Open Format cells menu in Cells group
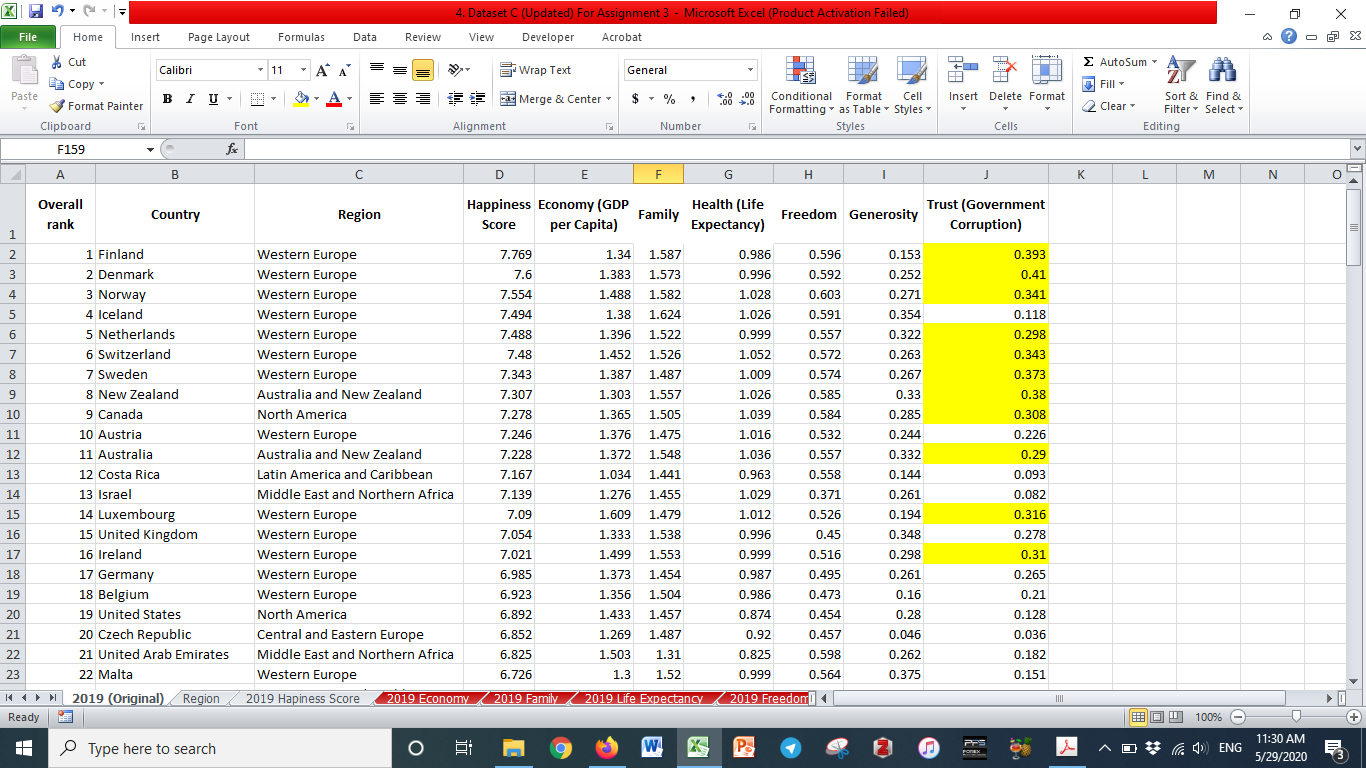Screen dimensions: 1366x768 [1047, 85]
